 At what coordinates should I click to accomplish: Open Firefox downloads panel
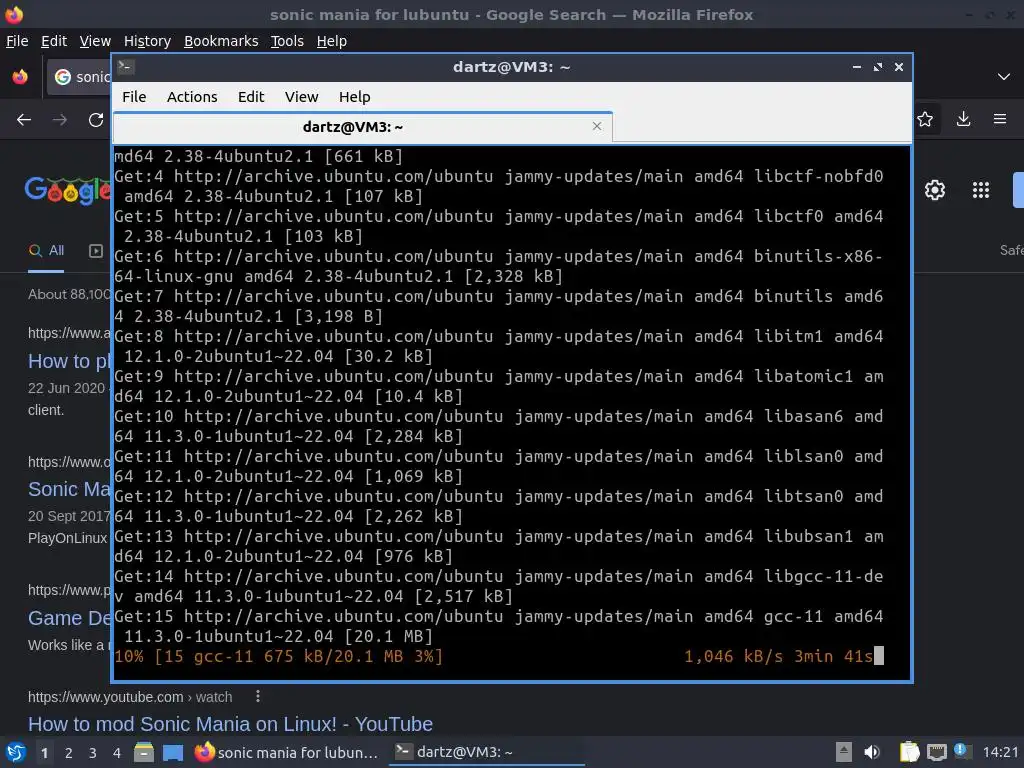pos(963,119)
